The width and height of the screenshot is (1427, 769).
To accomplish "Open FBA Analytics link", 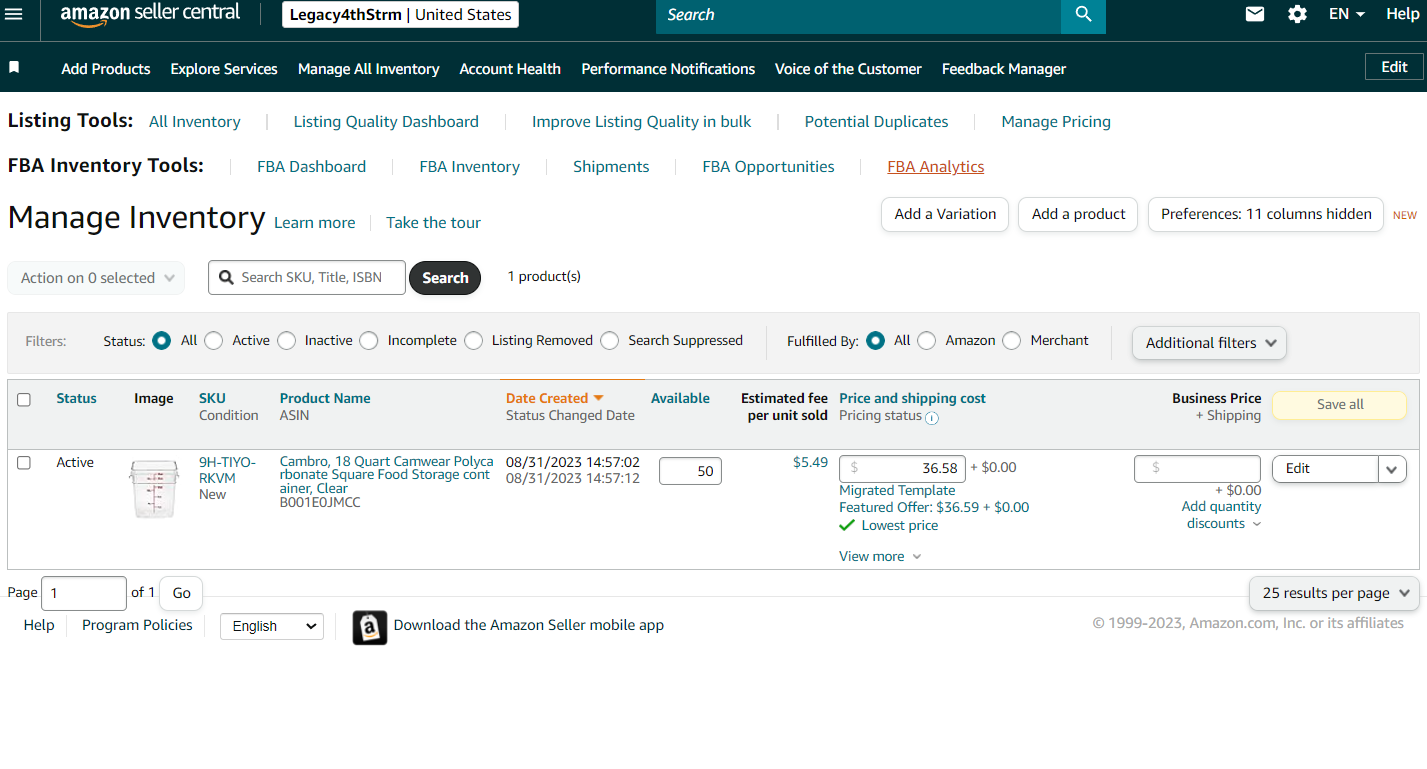I will (936, 167).
